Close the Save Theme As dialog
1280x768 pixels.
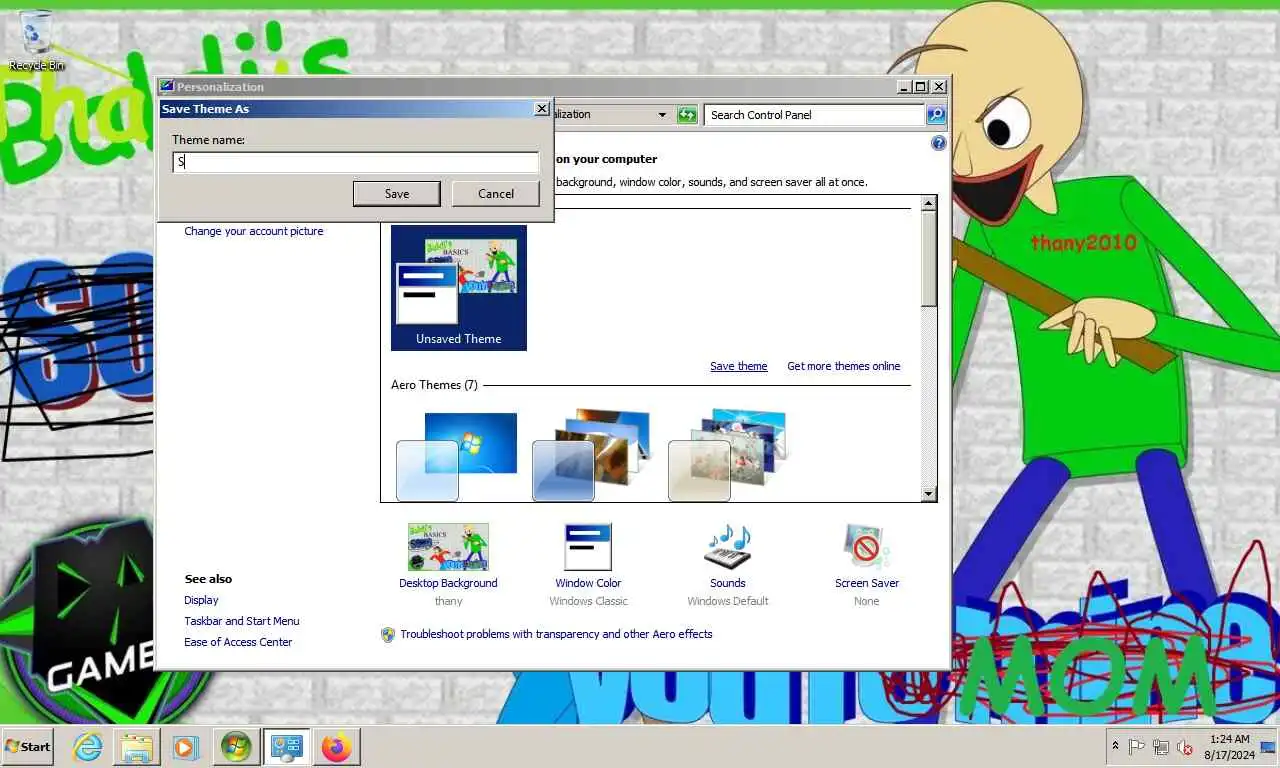pyautogui.click(x=542, y=108)
